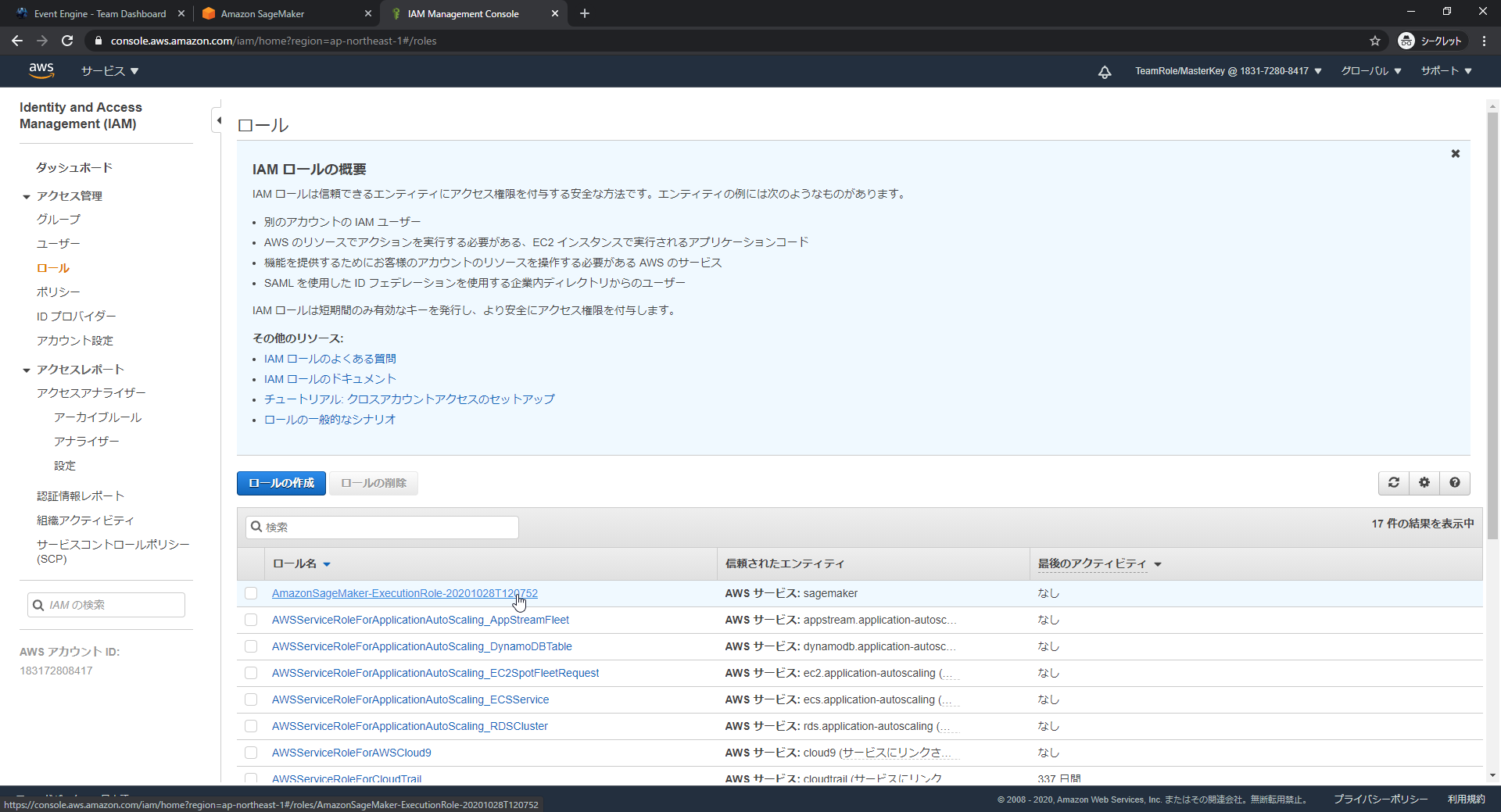This screenshot has height=812, width=1501.
Task: Reload the page in the browser
Action: [x=67, y=41]
